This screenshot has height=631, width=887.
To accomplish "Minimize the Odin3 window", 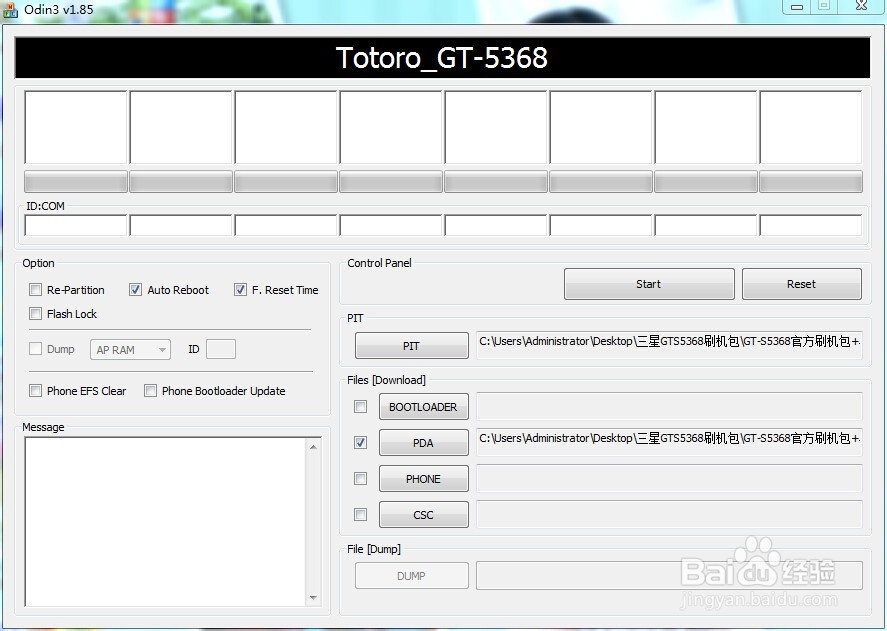I will click(796, 7).
